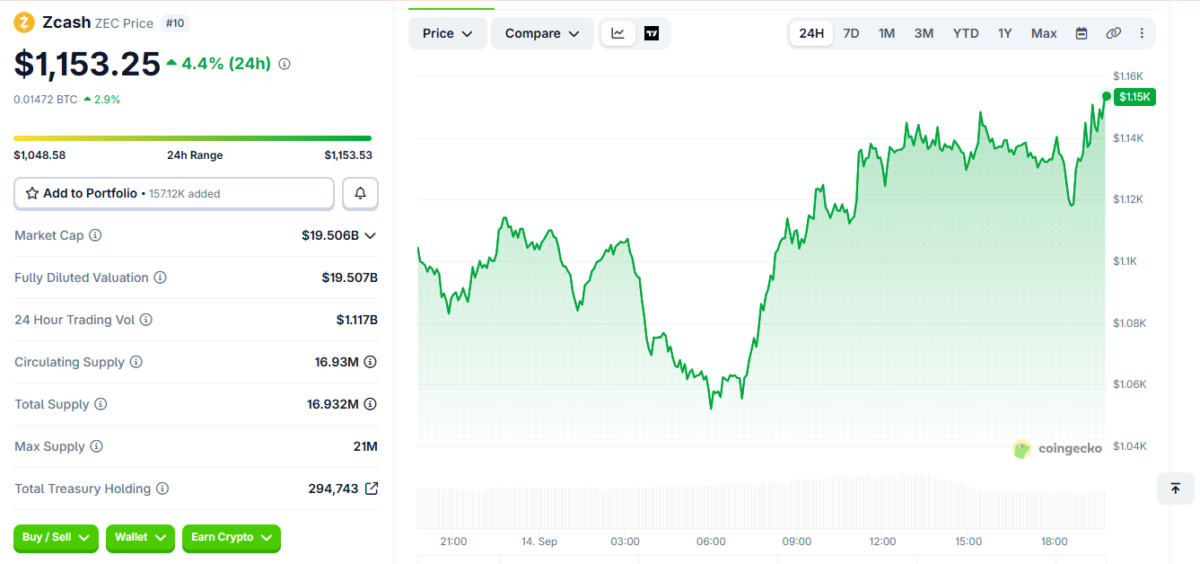Open the Wallet dropdown
1200x564 pixels.
tap(140, 538)
